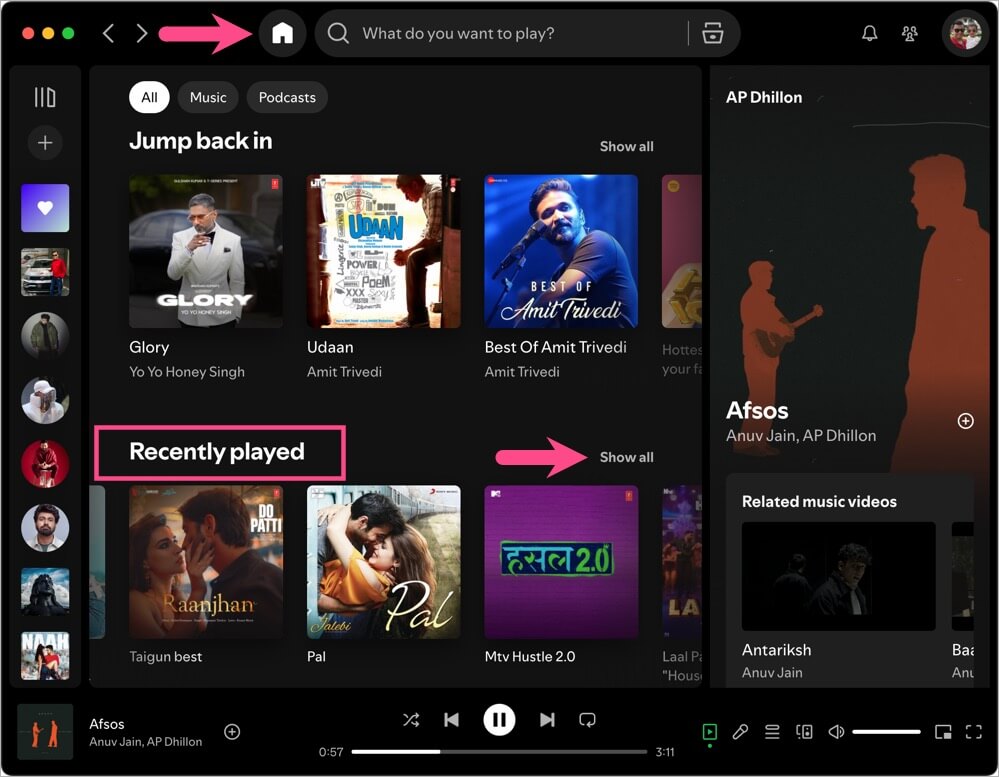Add Afsos to library from player bar

(x=232, y=732)
